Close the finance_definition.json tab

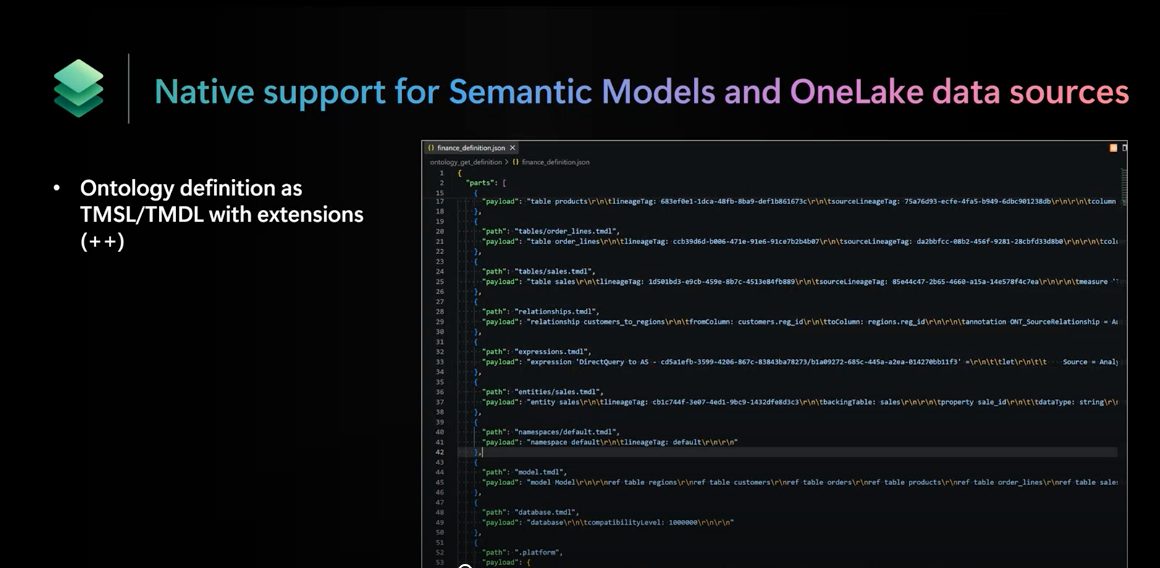513,148
